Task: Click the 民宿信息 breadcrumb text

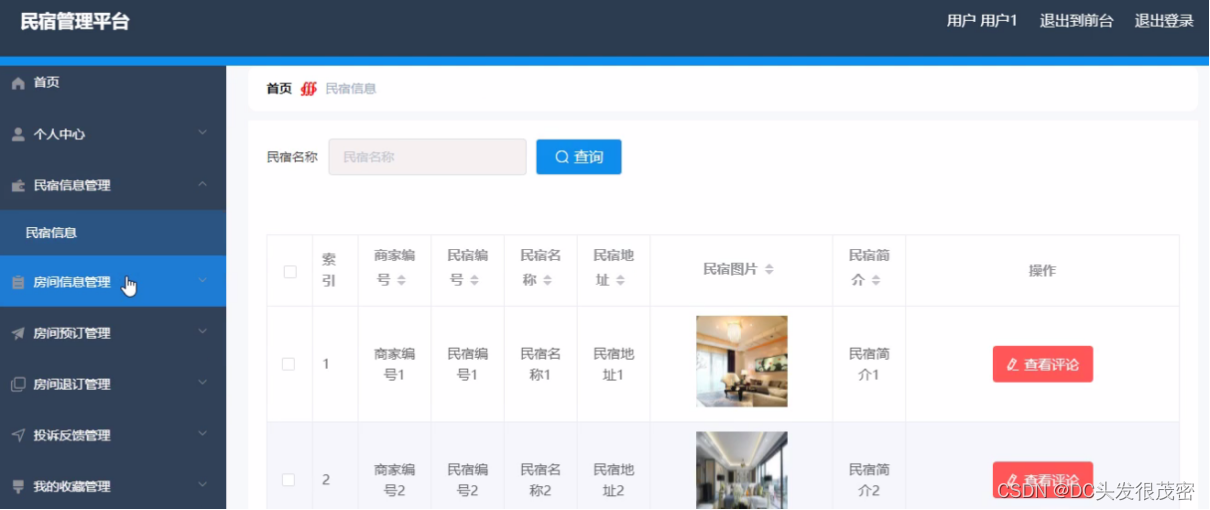Action: tap(351, 89)
